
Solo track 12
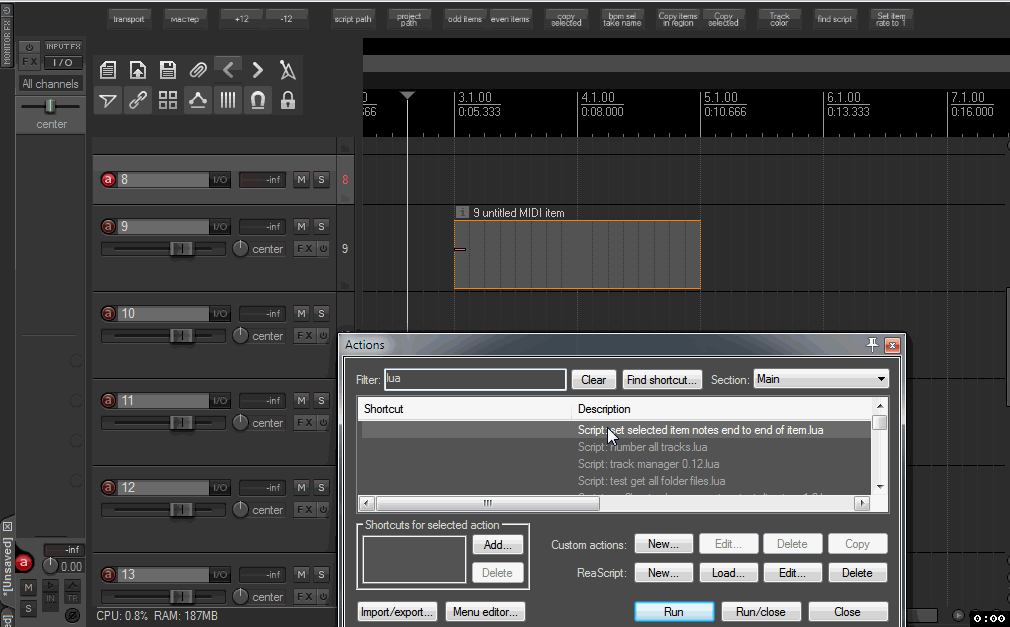tap(321, 487)
